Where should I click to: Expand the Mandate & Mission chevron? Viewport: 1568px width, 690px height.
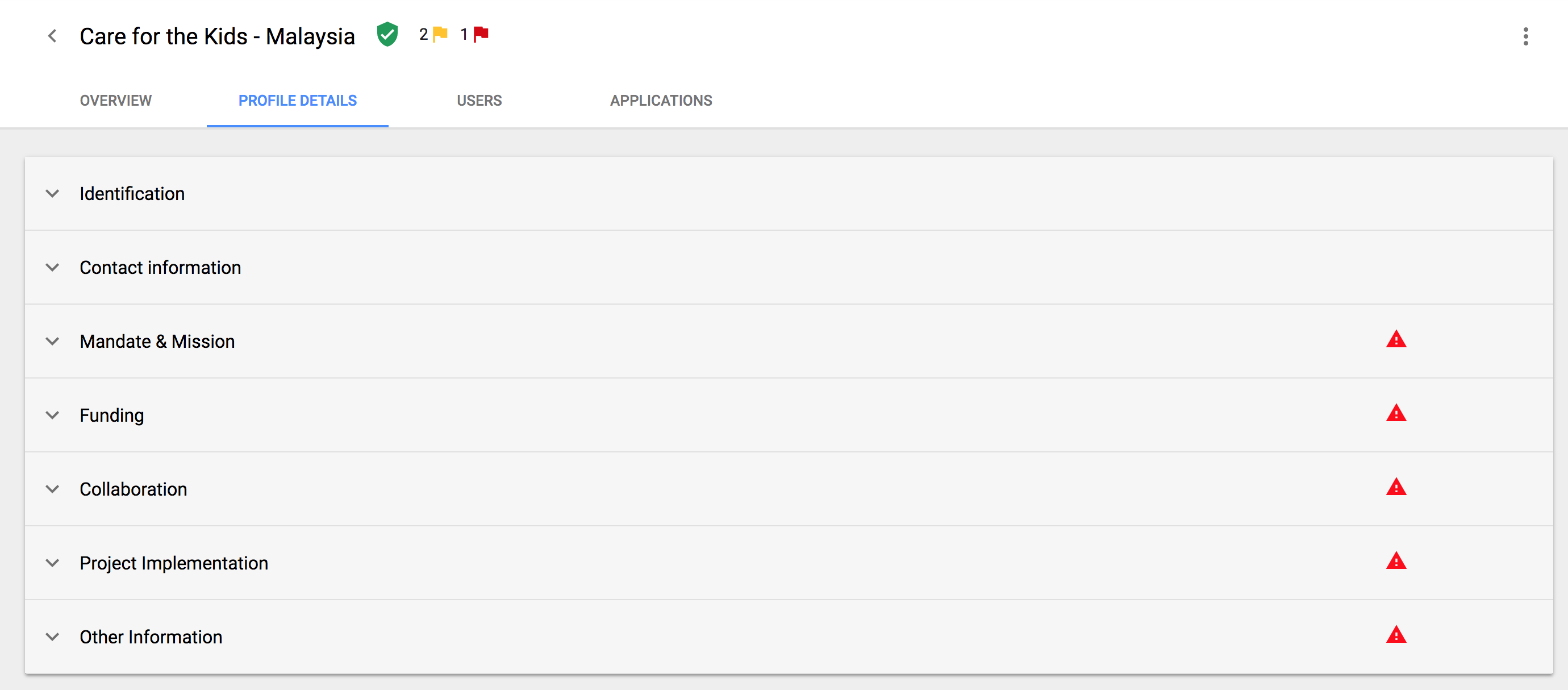(x=53, y=341)
